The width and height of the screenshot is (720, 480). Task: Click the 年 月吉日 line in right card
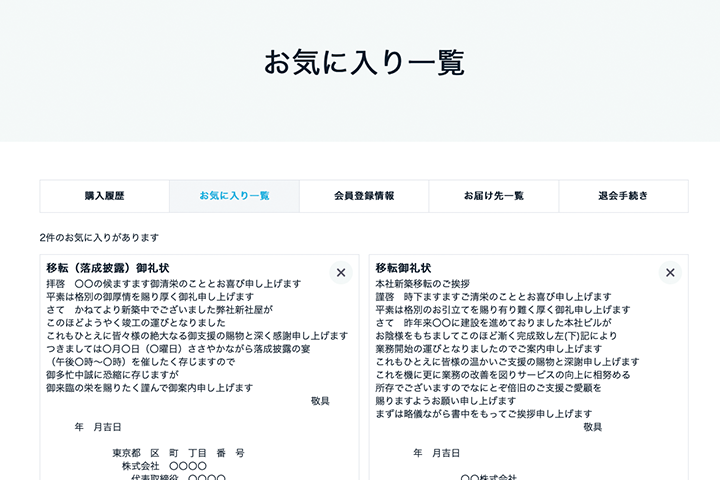pos(437,453)
